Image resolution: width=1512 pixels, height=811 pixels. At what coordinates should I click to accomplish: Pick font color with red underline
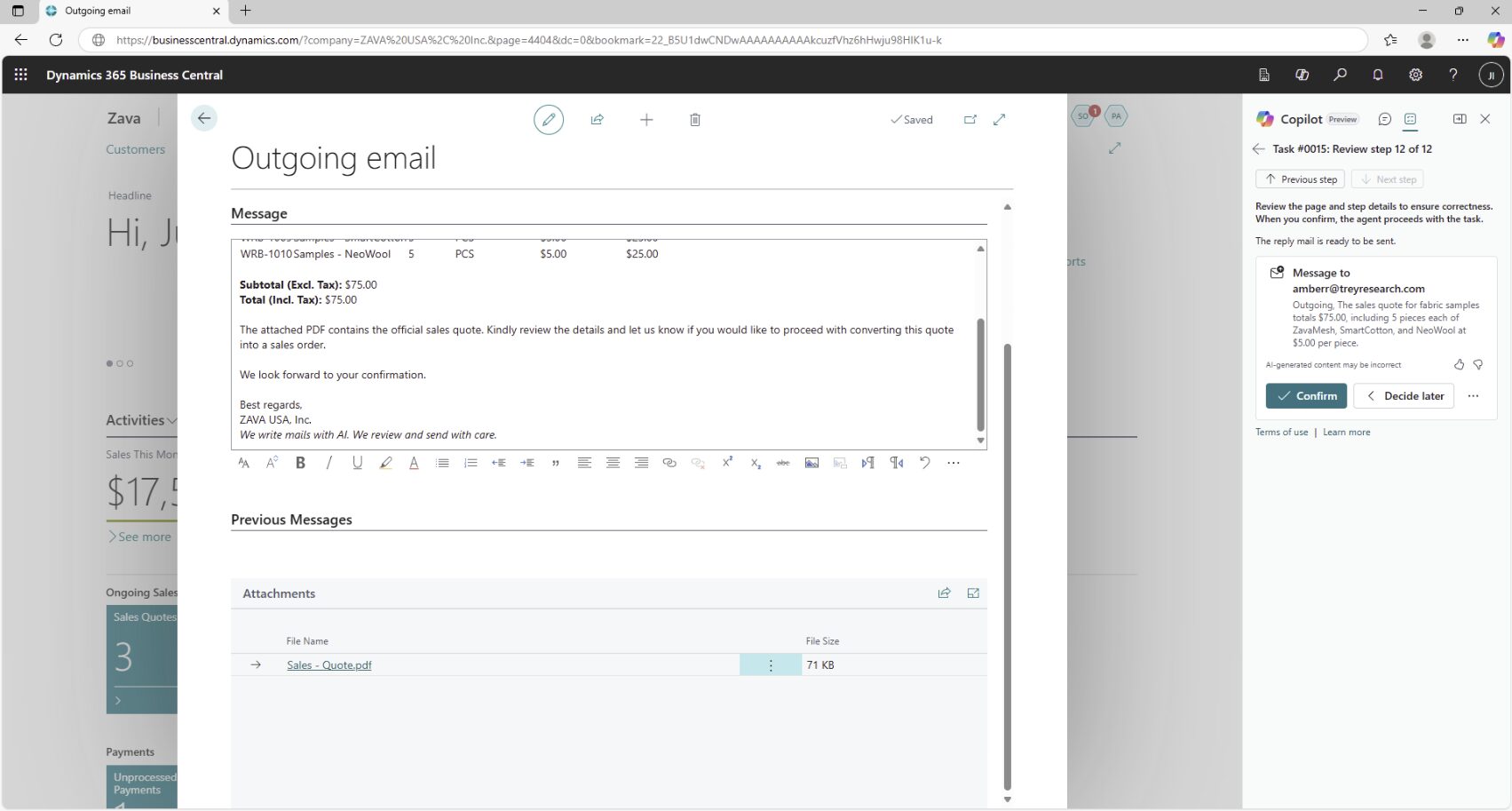(414, 463)
